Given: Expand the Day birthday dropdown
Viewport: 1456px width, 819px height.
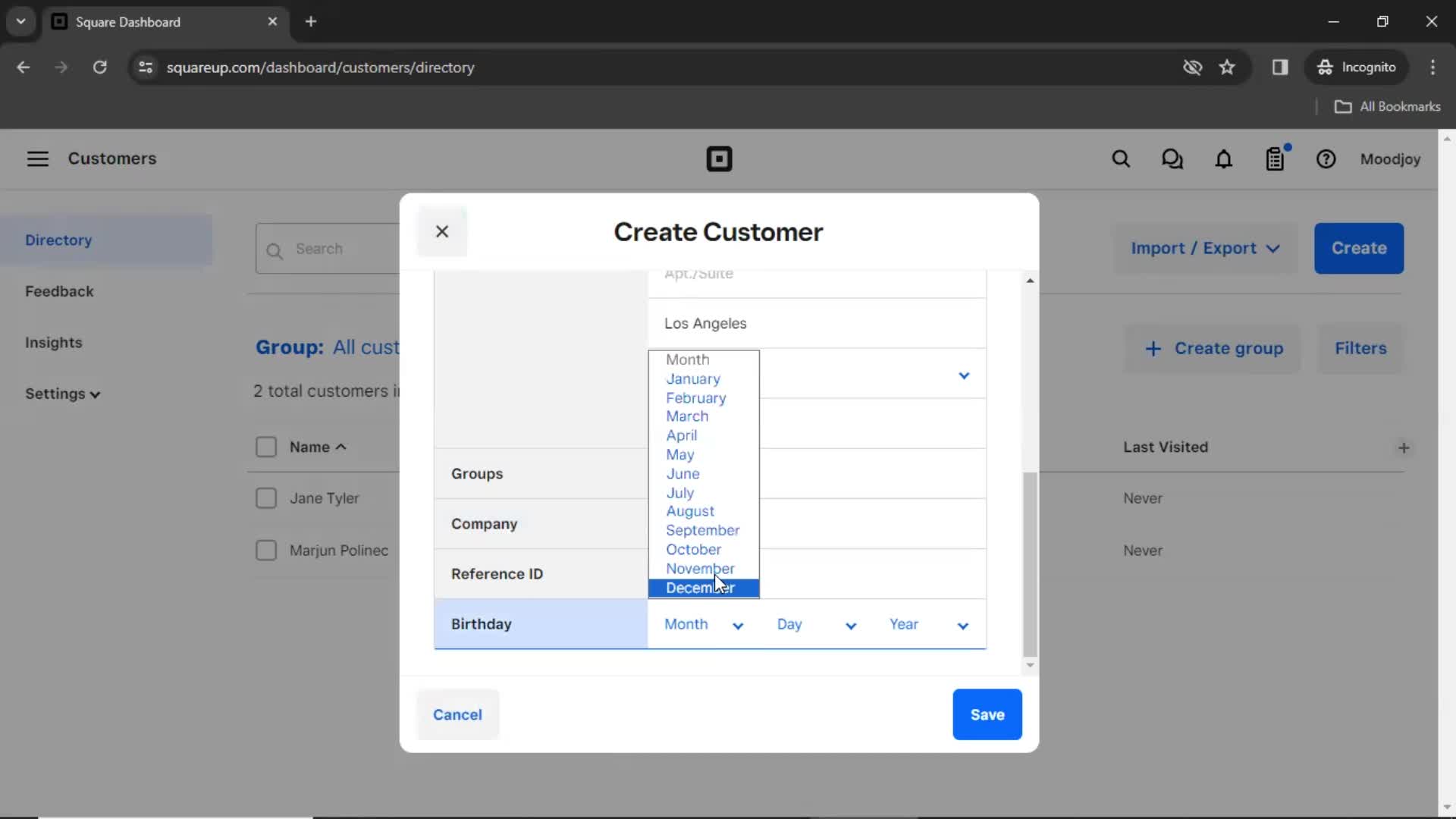Looking at the screenshot, I should click(x=816, y=624).
